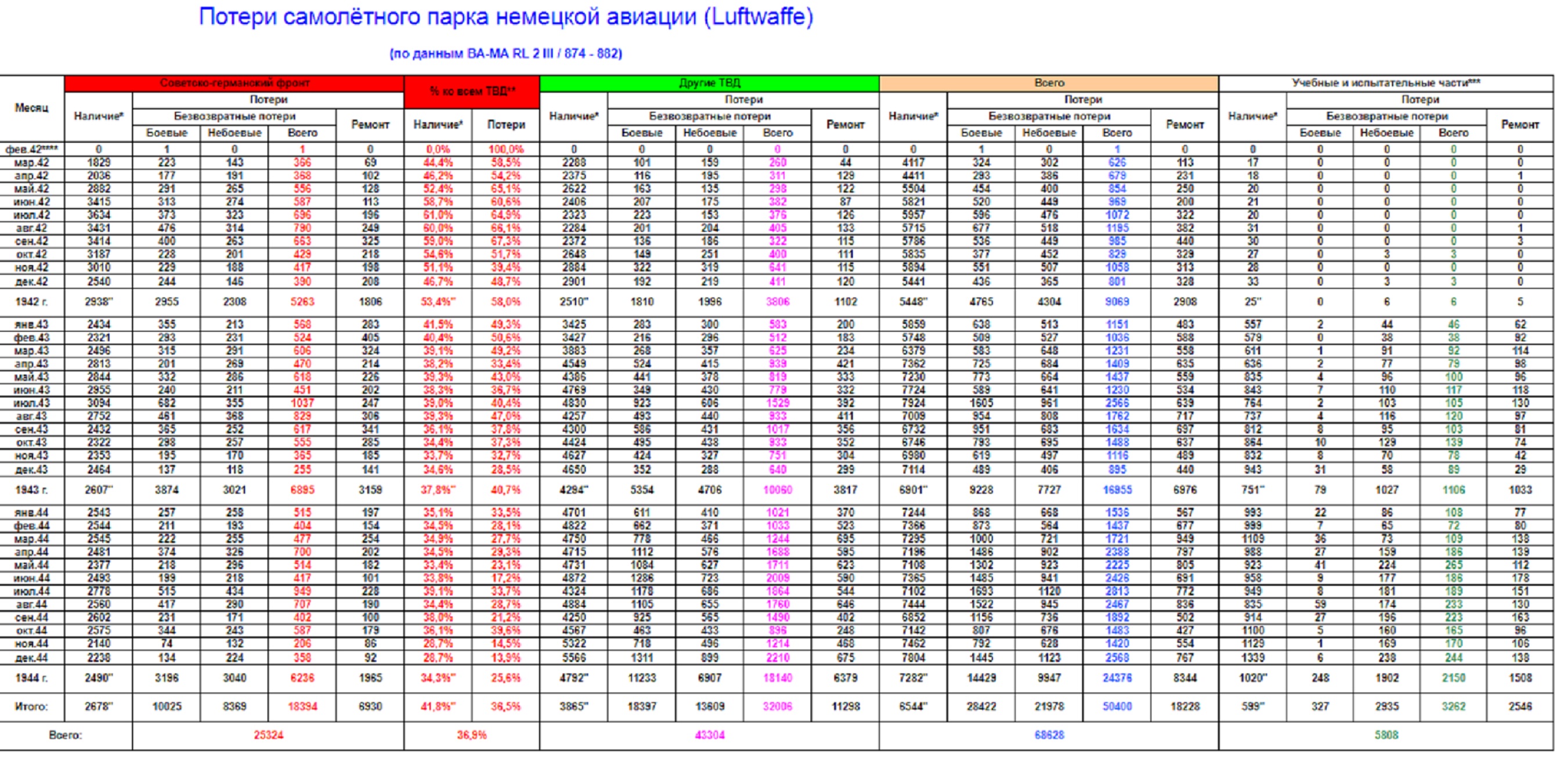Viewport: 1568px width, 772px height.
Task: Click '100,0%' in the фев.42 row
Action: 506,149
